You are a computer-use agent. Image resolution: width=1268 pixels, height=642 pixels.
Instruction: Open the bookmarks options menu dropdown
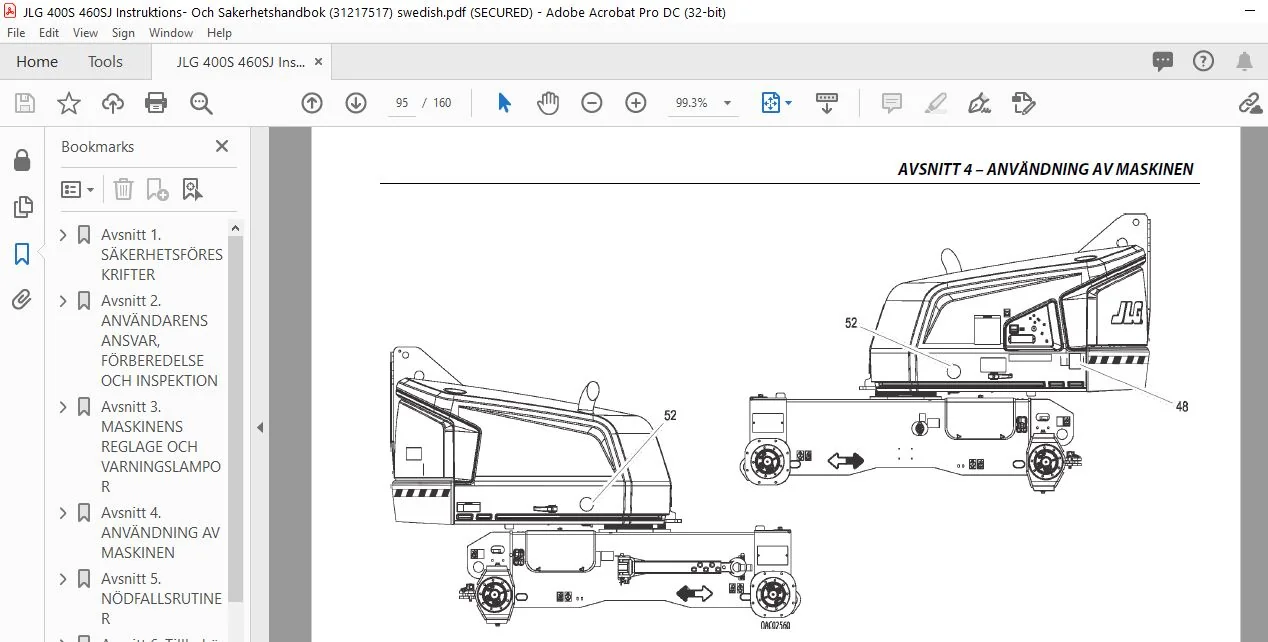tap(78, 189)
